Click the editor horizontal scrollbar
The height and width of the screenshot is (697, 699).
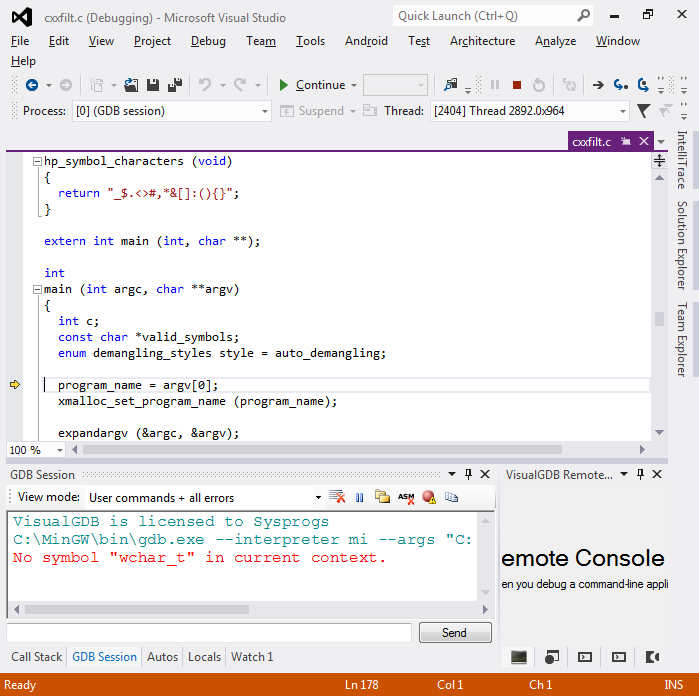pyautogui.click(x=322, y=450)
